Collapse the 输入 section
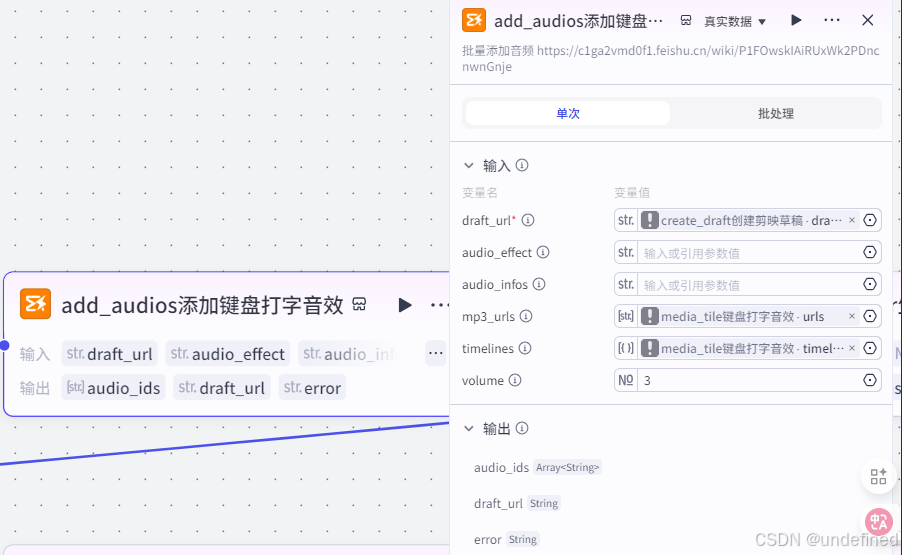 point(469,166)
